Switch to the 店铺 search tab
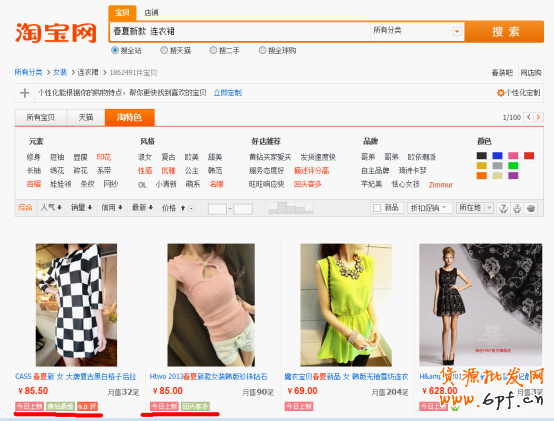 [x=151, y=13]
